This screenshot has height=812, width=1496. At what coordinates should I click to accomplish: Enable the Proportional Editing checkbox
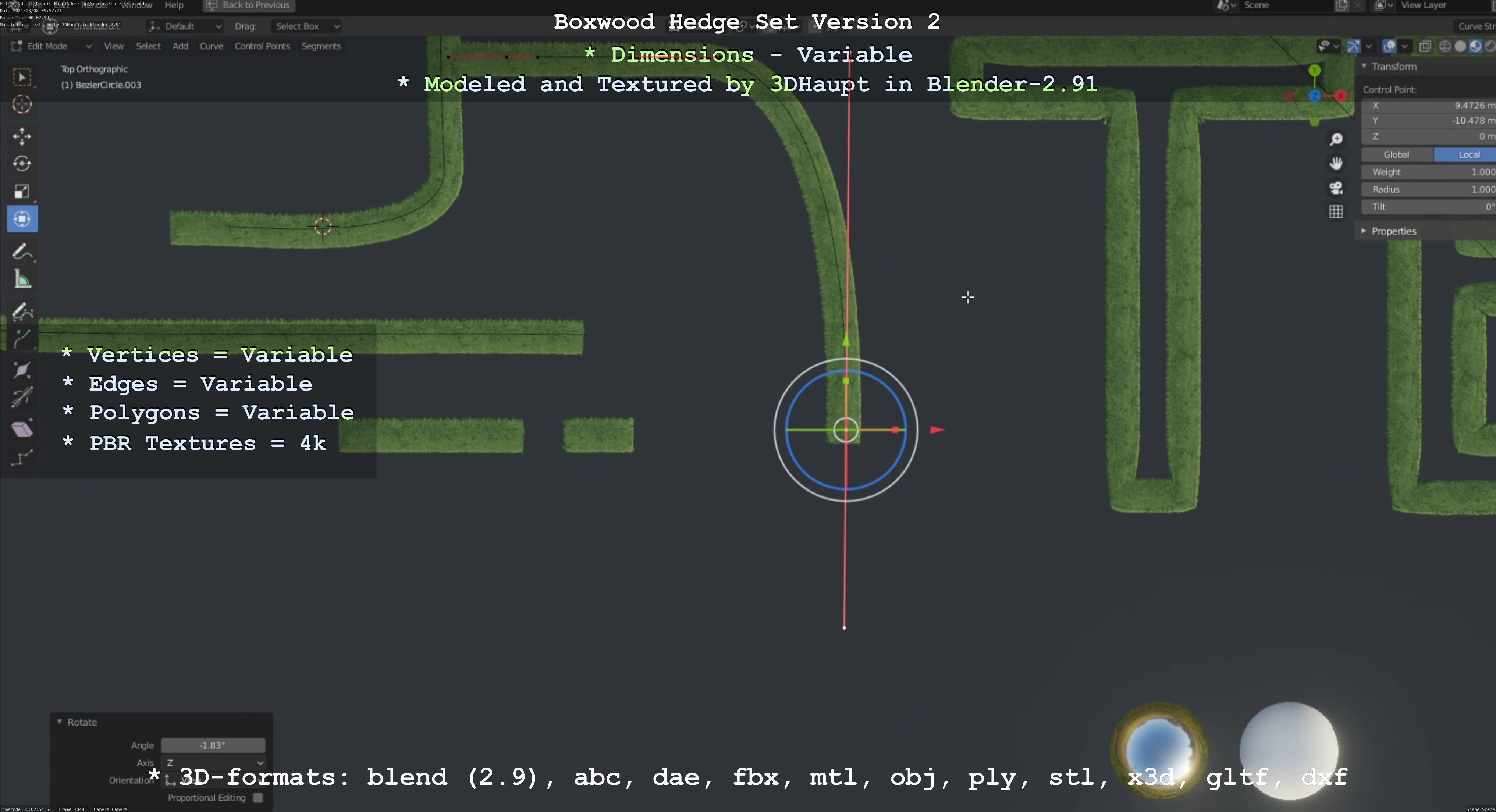click(258, 798)
